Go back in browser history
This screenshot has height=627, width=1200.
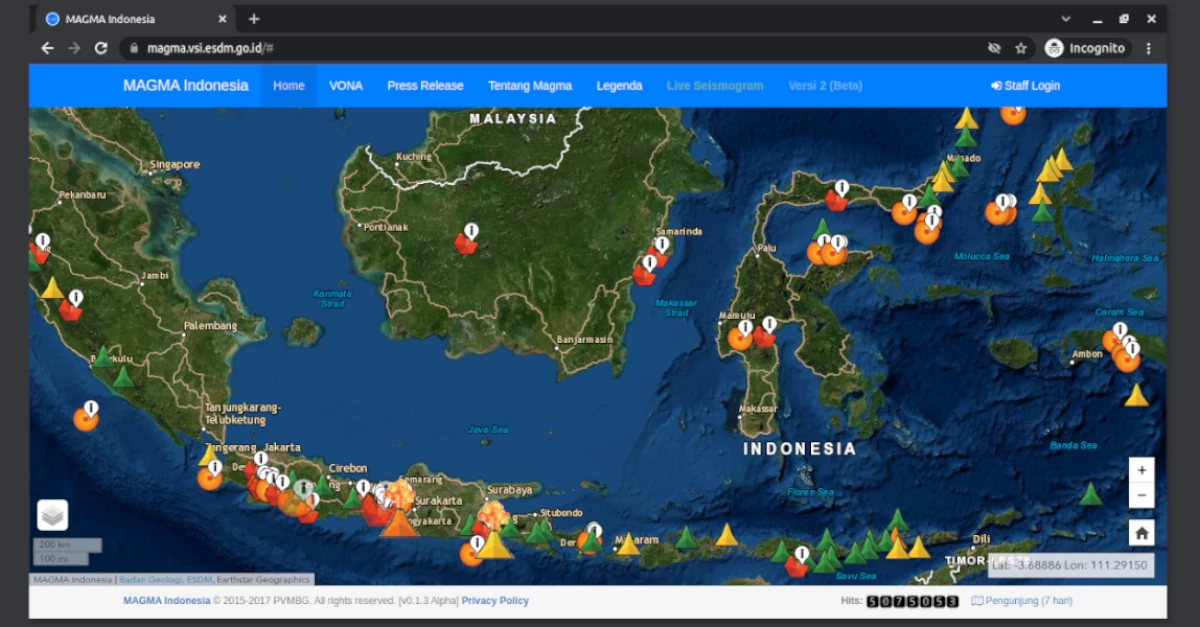[47, 48]
